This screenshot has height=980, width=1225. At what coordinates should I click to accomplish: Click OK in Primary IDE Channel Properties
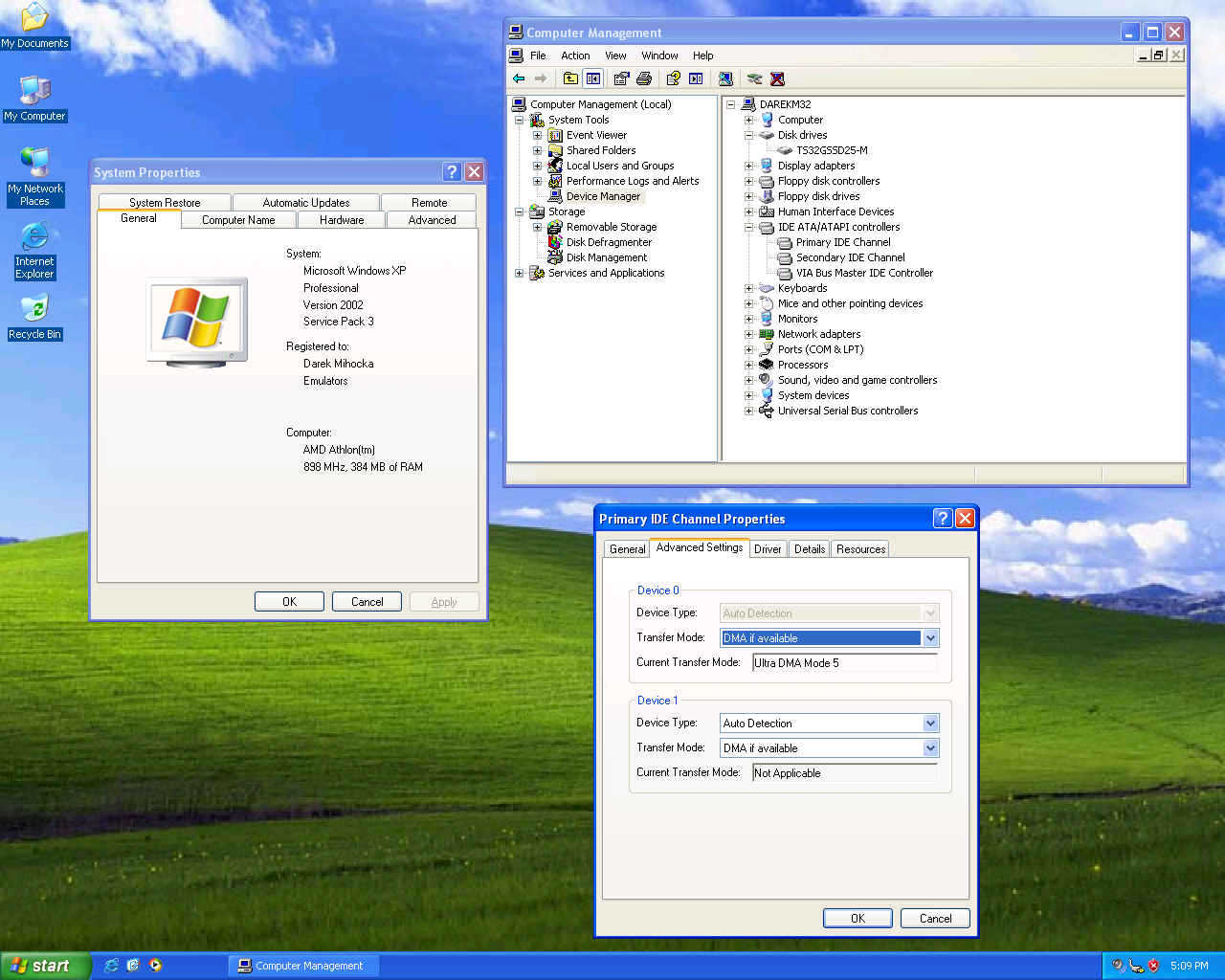[x=857, y=919]
